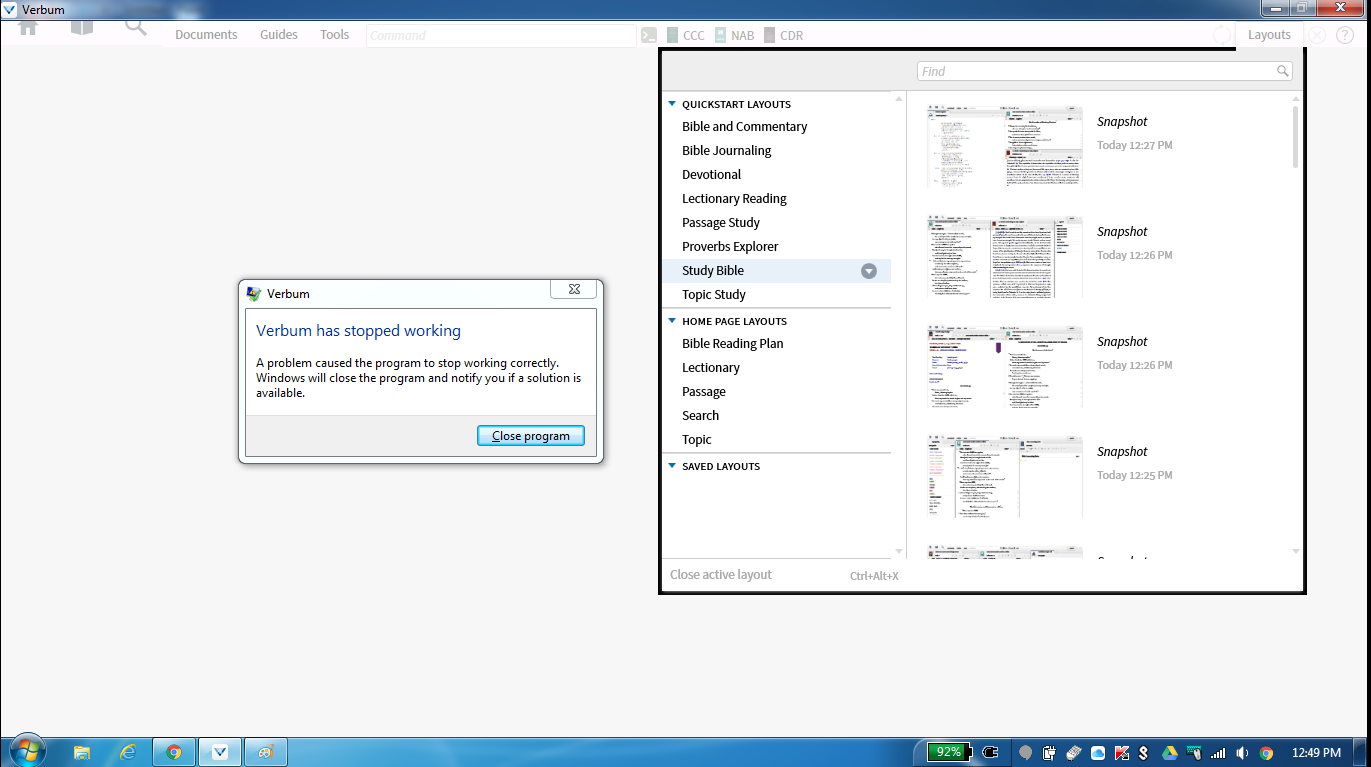Select Devotional layout

(712, 175)
